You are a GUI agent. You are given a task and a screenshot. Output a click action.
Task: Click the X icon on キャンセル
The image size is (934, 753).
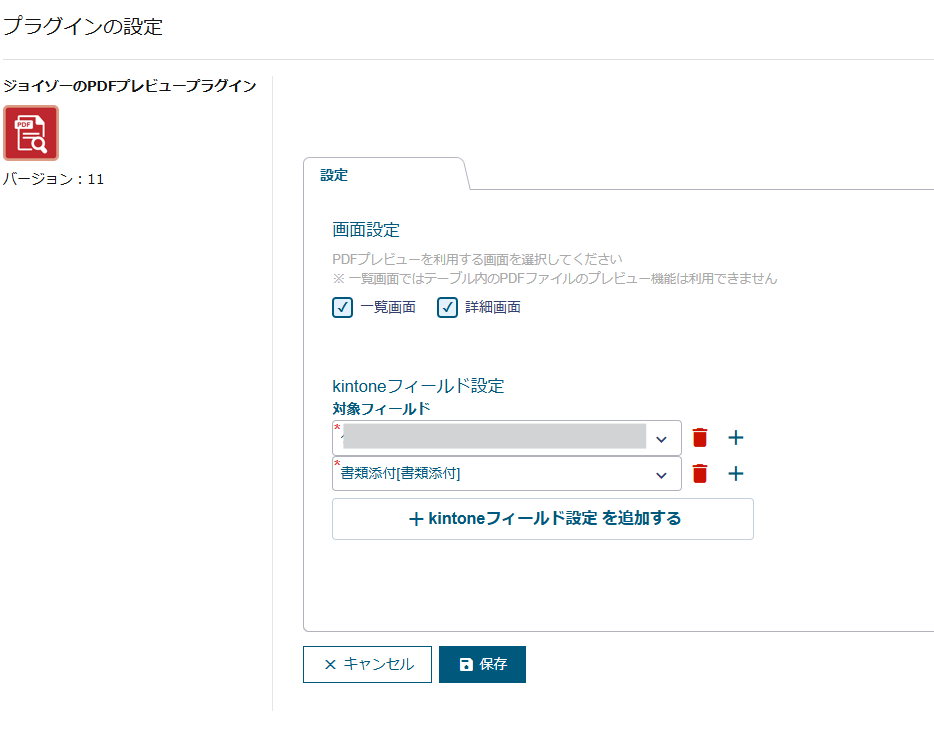tap(330, 665)
